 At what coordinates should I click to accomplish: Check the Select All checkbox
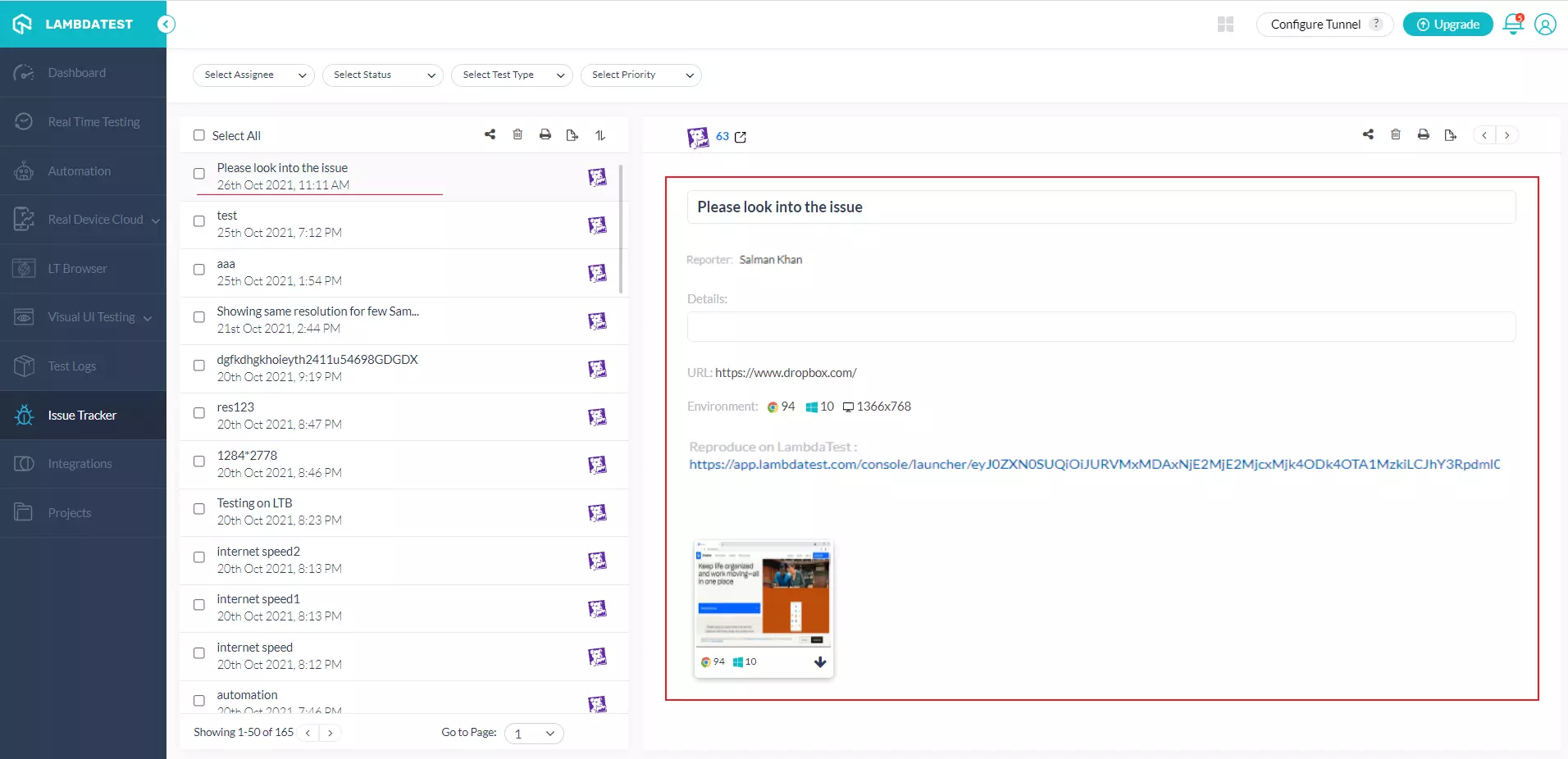tap(199, 135)
